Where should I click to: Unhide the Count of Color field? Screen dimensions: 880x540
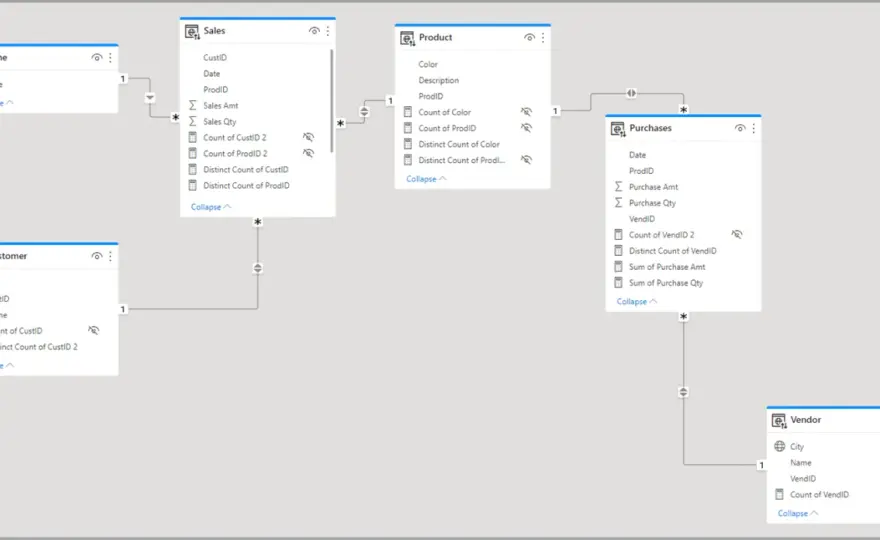pos(526,112)
